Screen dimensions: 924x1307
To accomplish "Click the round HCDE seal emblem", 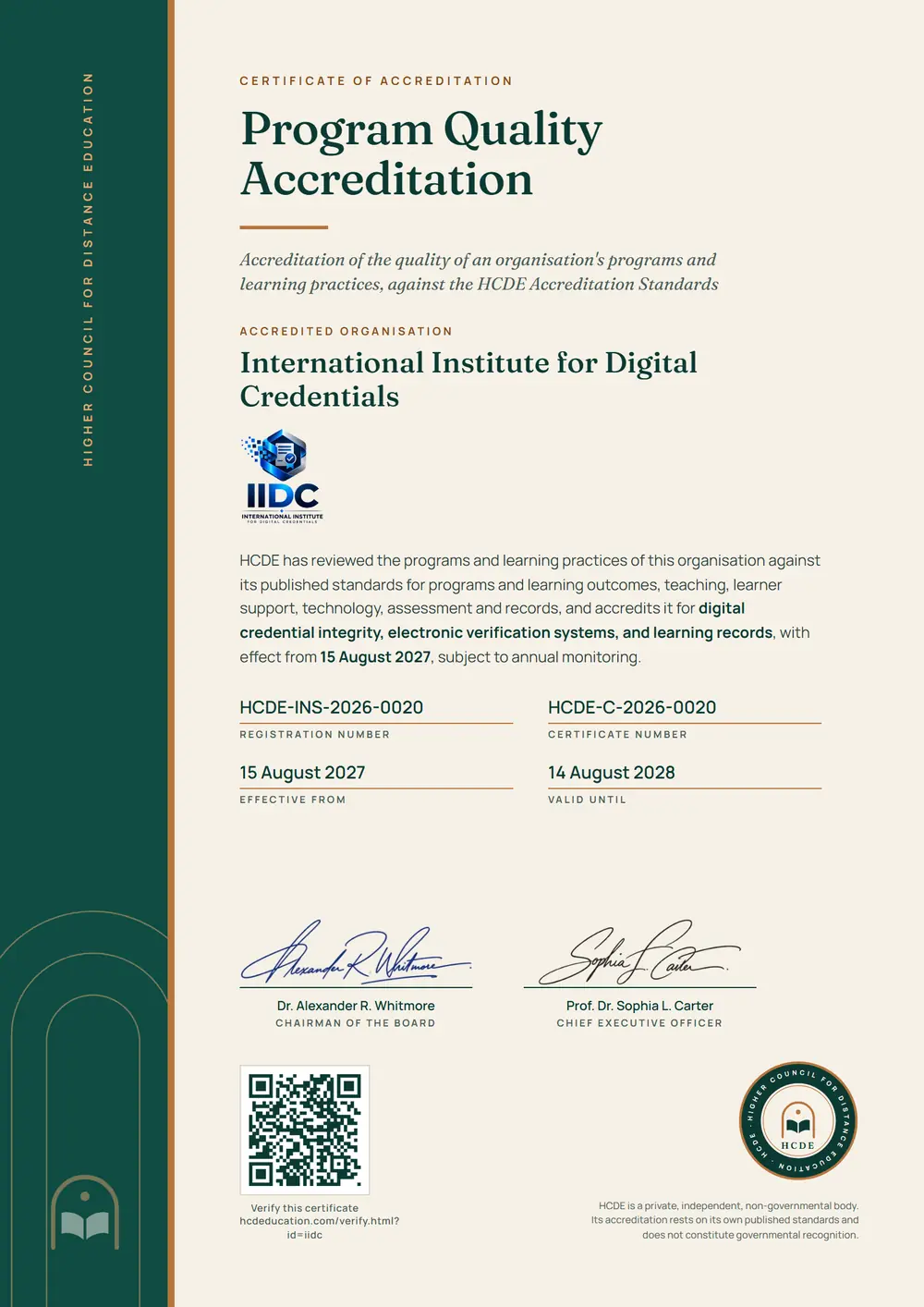I will (798, 1120).
